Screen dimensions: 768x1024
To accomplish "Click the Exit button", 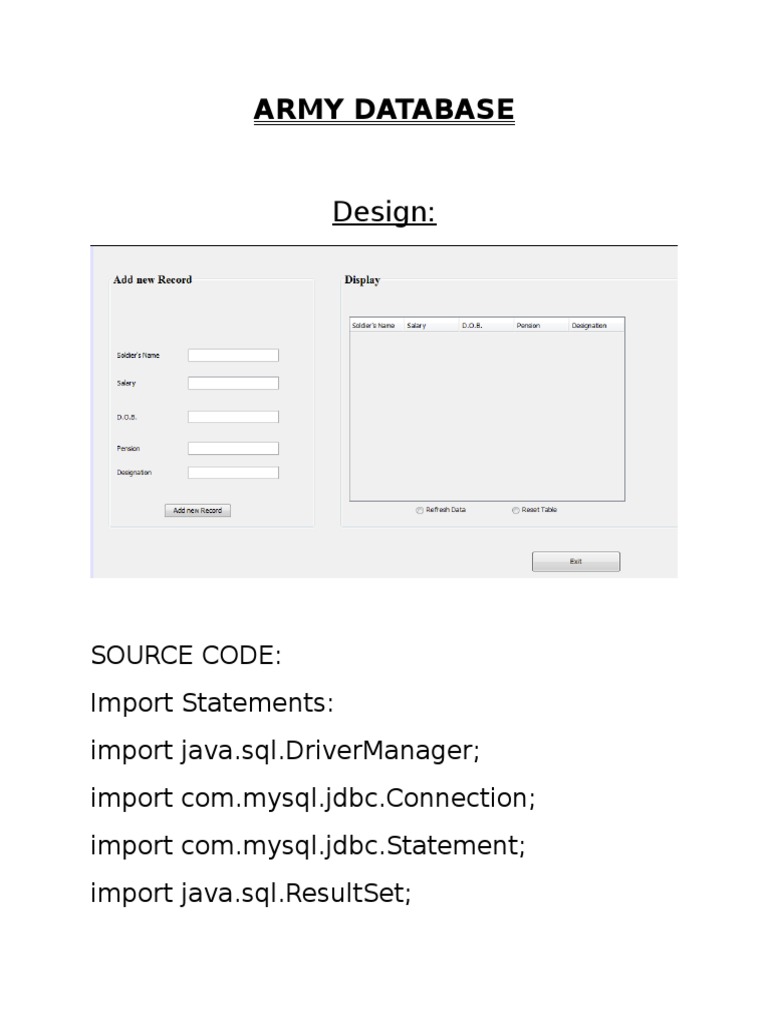I will click(x=575, y=562).
